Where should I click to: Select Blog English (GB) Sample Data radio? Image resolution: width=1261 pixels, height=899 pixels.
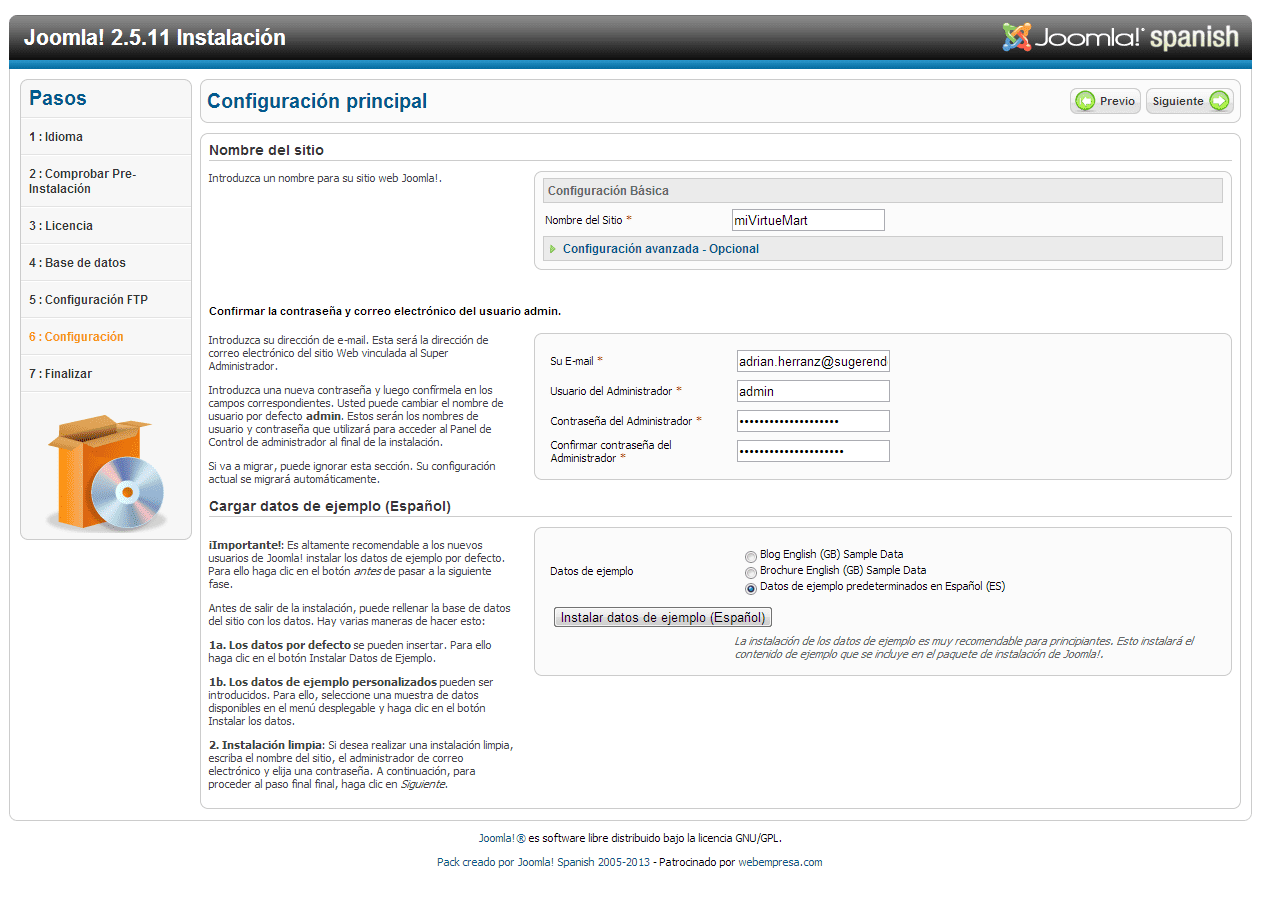(751, 556)
